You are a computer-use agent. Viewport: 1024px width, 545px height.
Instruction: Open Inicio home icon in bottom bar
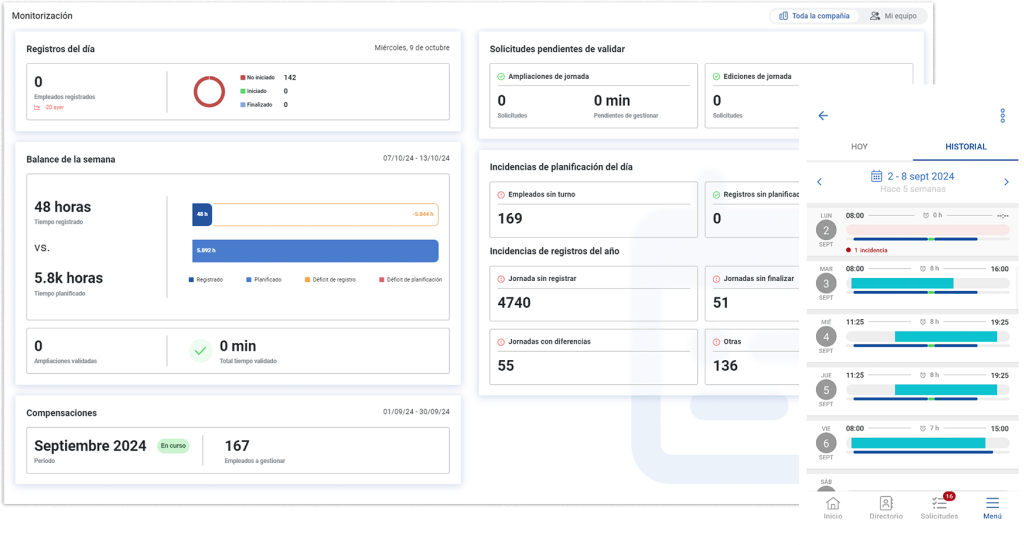(x=832, y=504)
